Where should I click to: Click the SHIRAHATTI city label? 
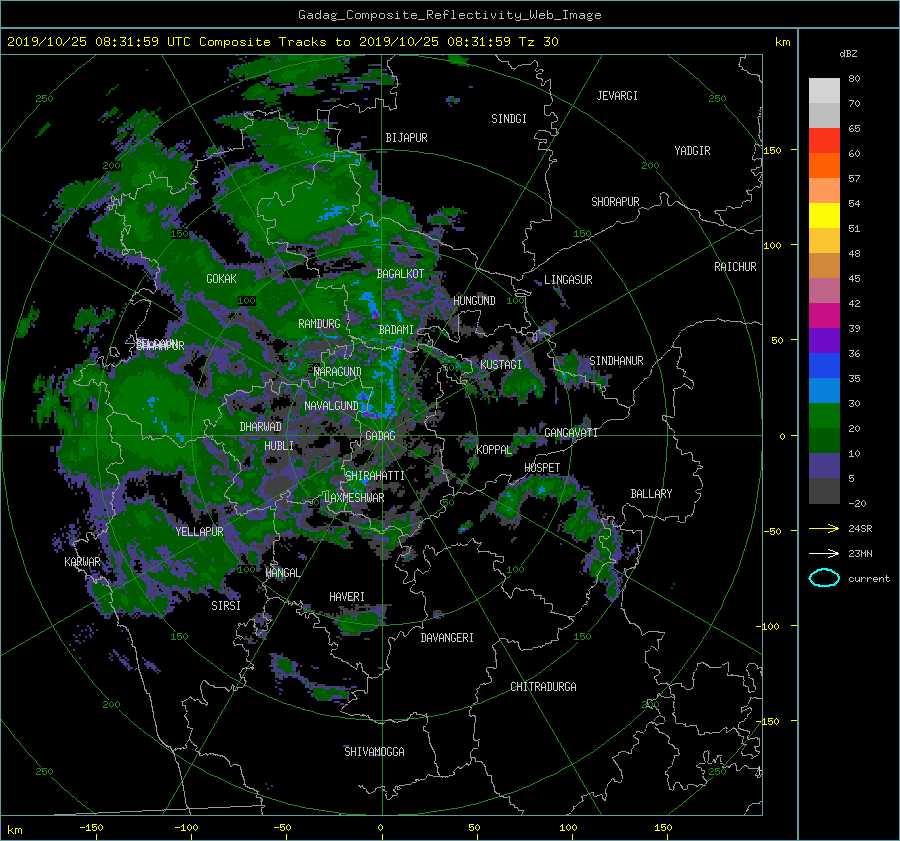375,476
